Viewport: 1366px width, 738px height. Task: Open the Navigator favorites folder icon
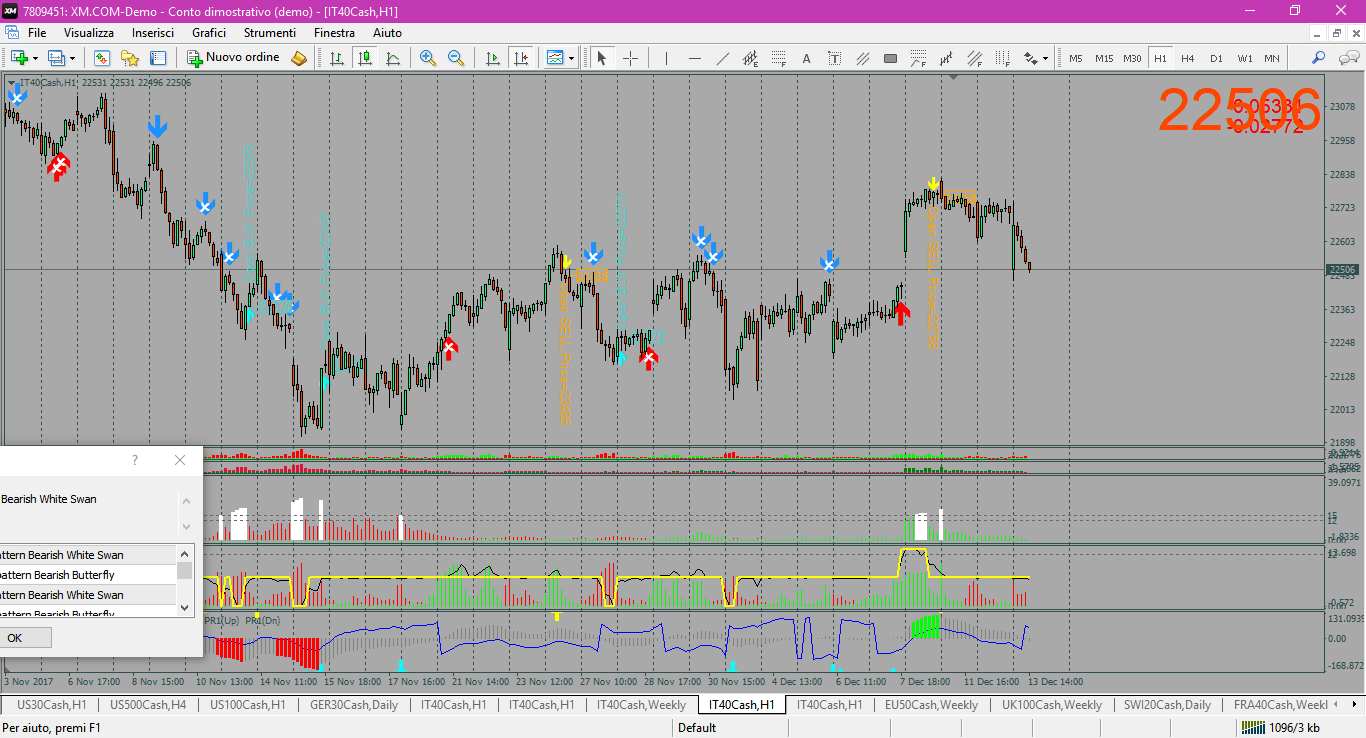click(130, 58)
